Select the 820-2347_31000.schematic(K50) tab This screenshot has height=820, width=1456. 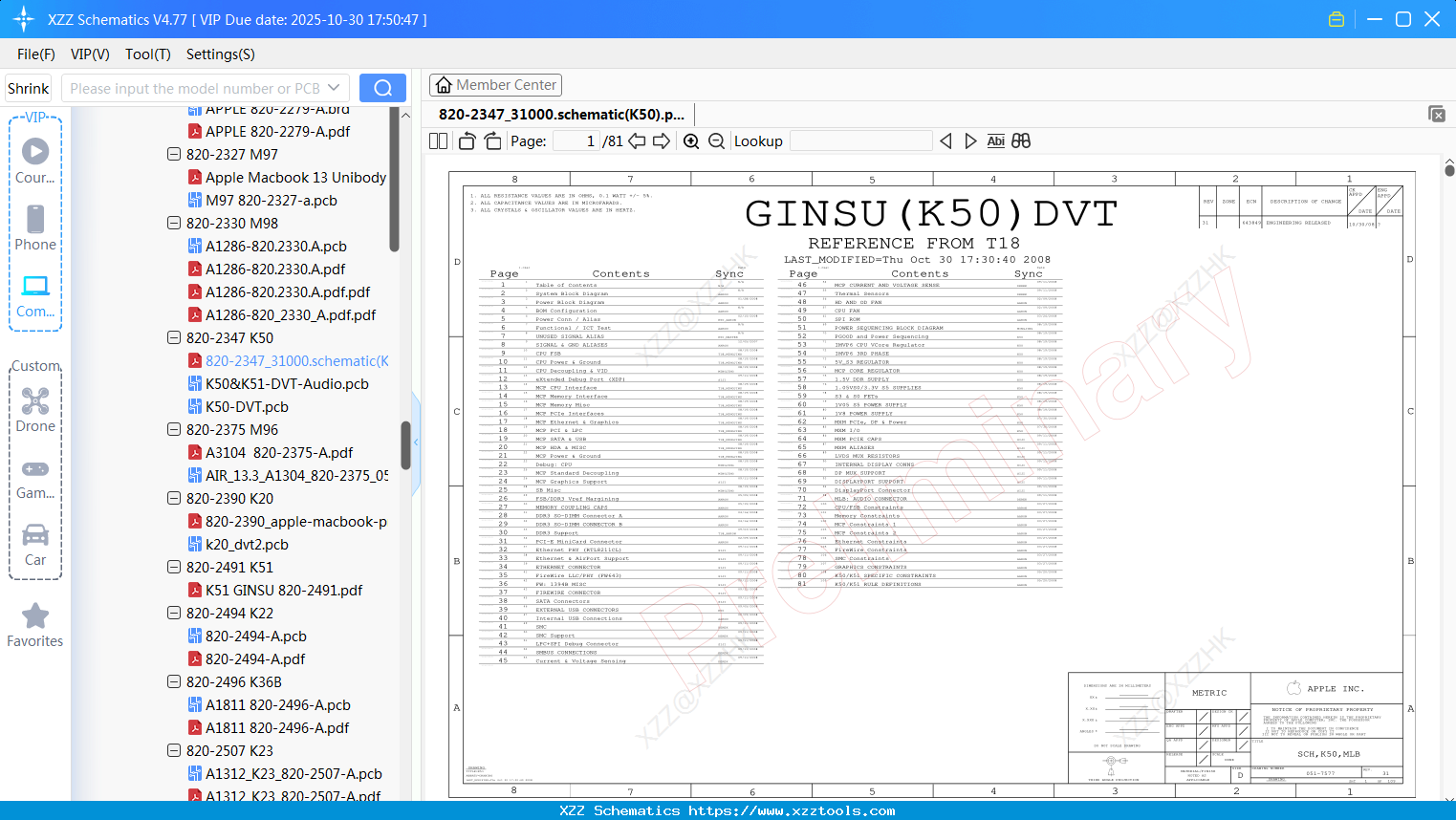(x=561, y=115)
